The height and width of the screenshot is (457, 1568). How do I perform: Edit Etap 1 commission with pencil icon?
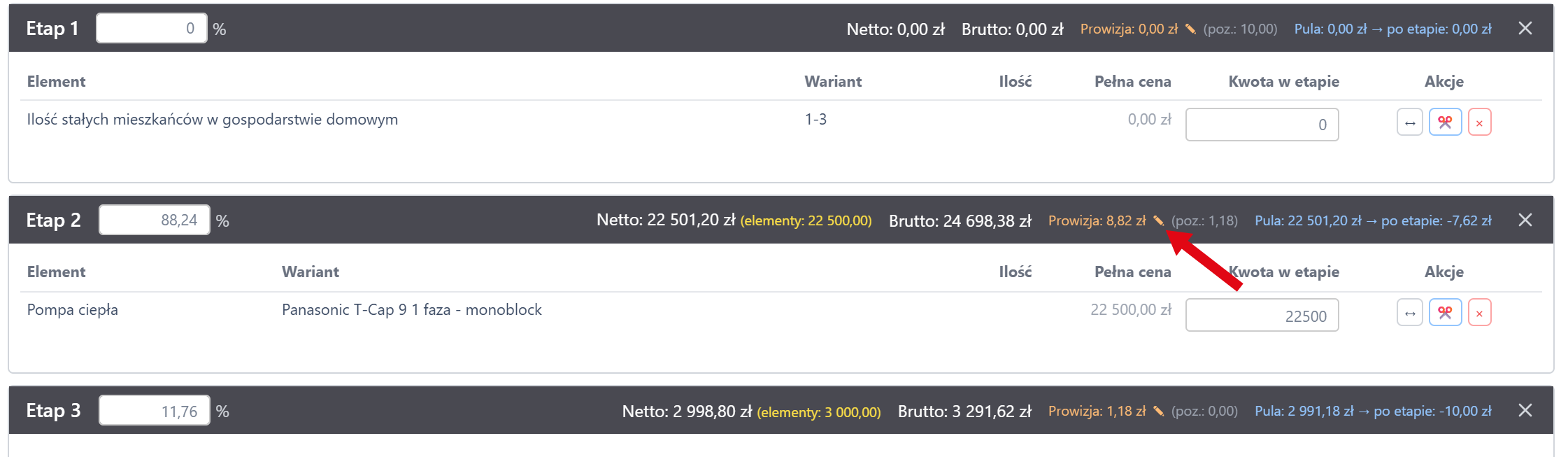tap(1190, 29)
